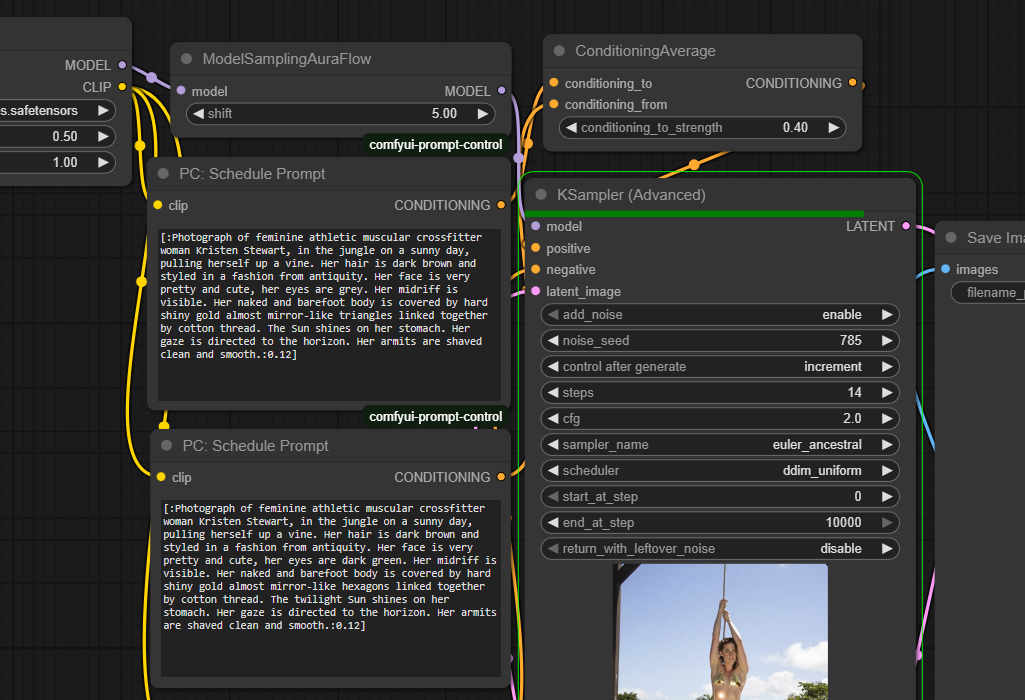Click next sampler_name arrow
This screenshot has height=700, width=1025.
coord(887,444)
